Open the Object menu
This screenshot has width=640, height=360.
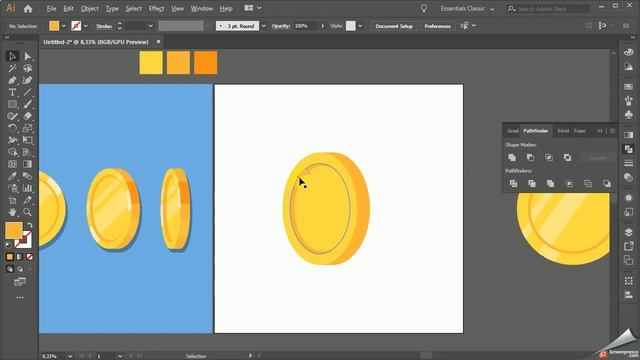89,9
